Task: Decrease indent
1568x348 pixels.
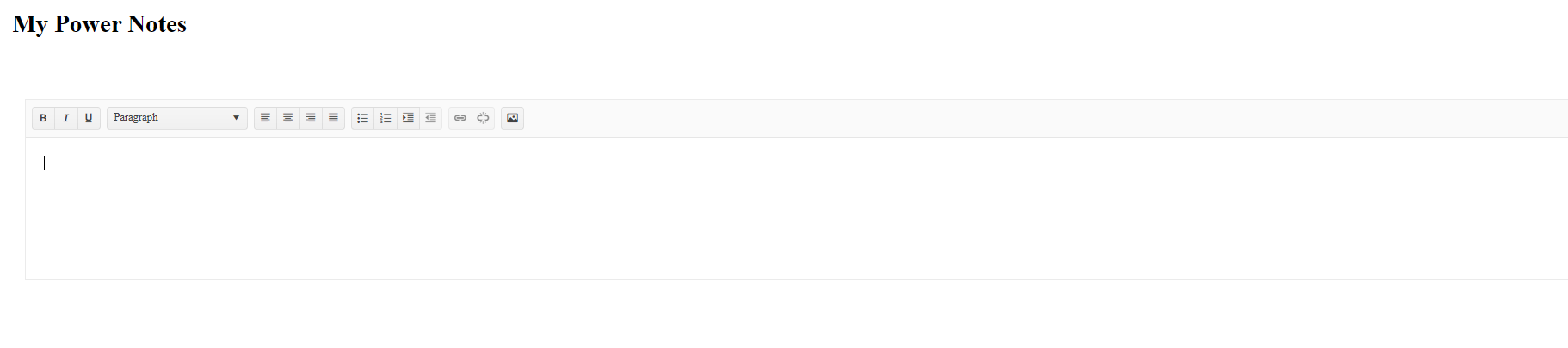Action: pos(430,118)
